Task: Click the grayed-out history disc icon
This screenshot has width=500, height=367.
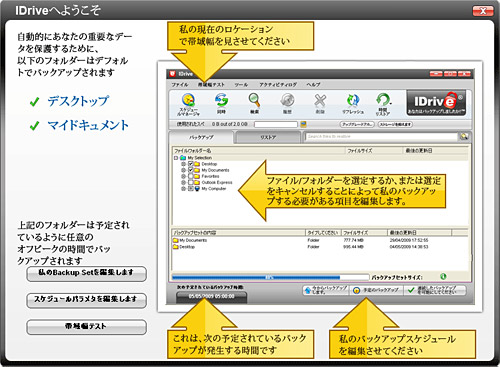Action: tap(287, 100)
